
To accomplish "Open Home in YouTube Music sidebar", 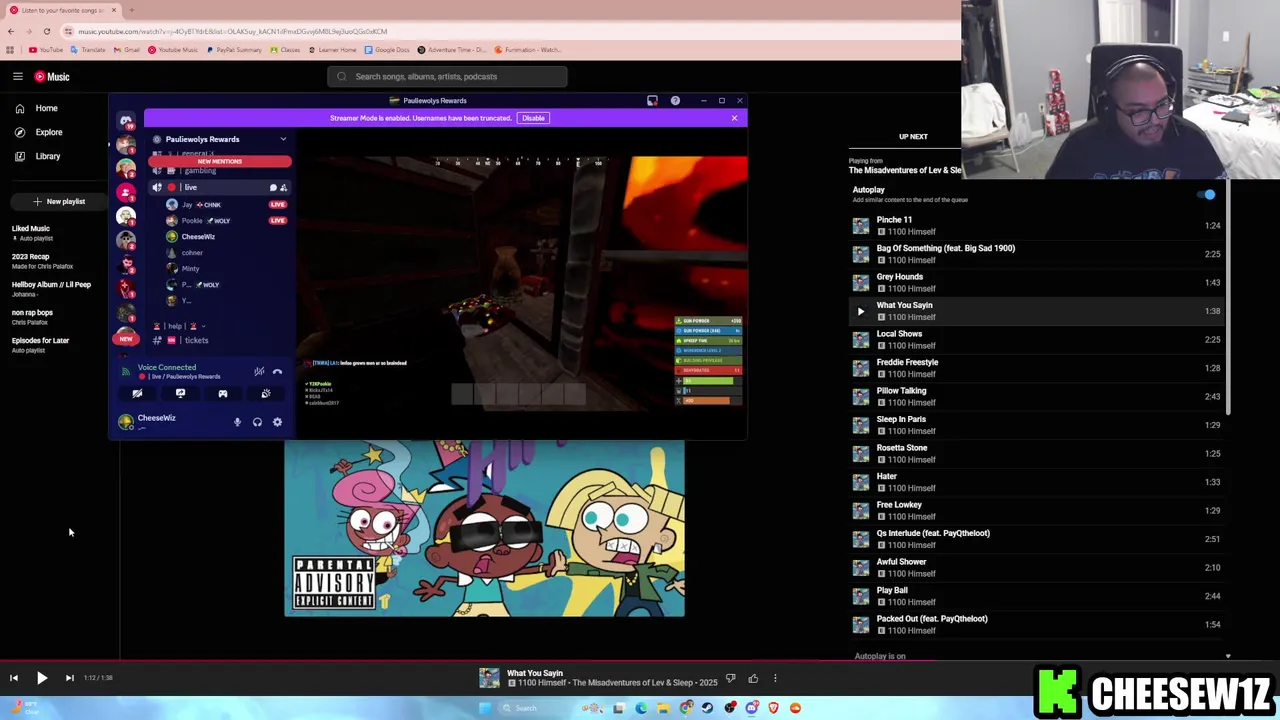I will (37, 108).
